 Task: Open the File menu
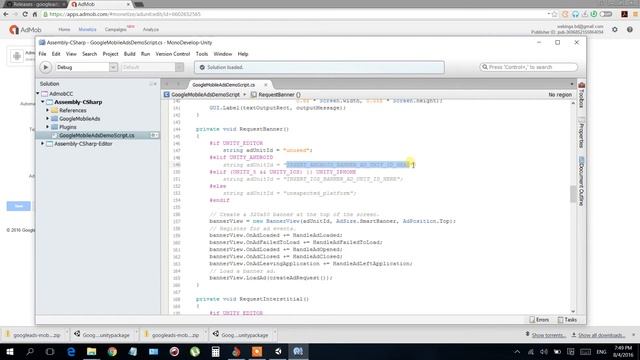coord(42,54)
